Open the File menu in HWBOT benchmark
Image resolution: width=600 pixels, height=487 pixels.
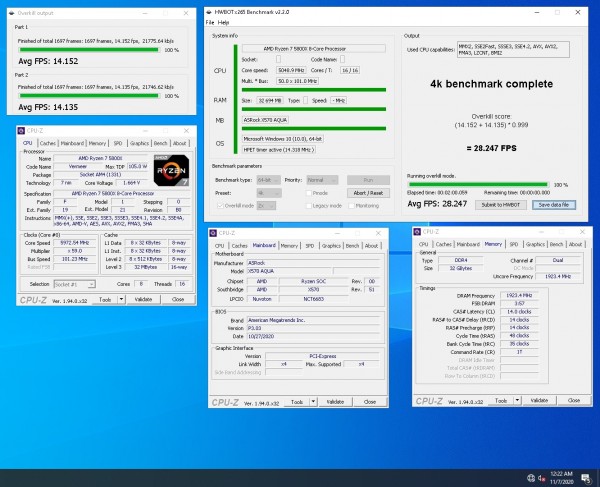point(210,23)
